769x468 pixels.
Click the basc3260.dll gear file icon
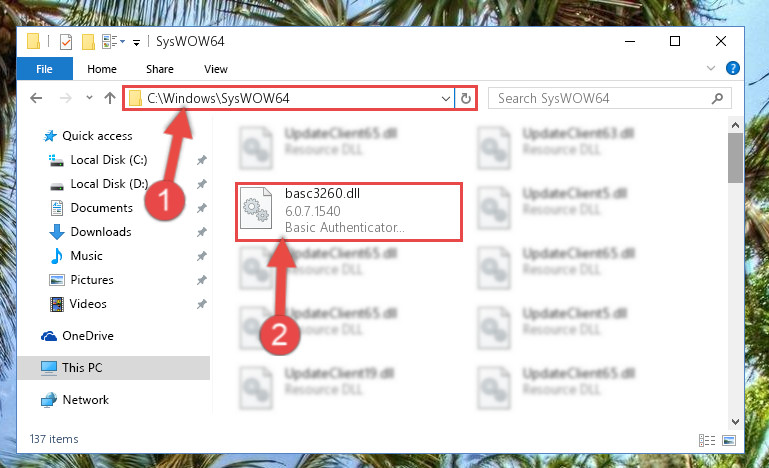pos(256,208)
